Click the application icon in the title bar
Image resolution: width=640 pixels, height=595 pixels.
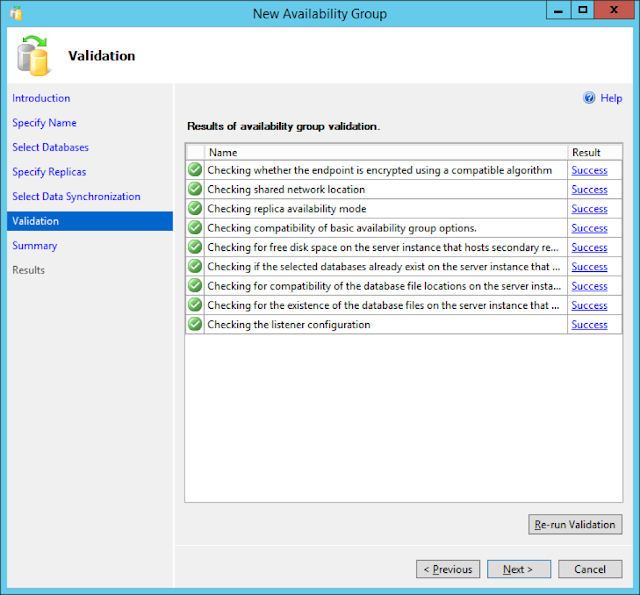[x=16, y=13]
